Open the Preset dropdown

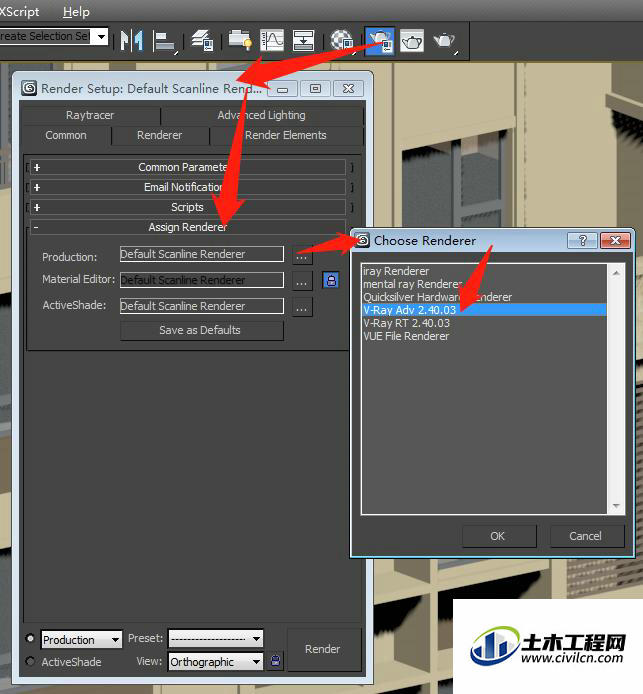[216, 639]
